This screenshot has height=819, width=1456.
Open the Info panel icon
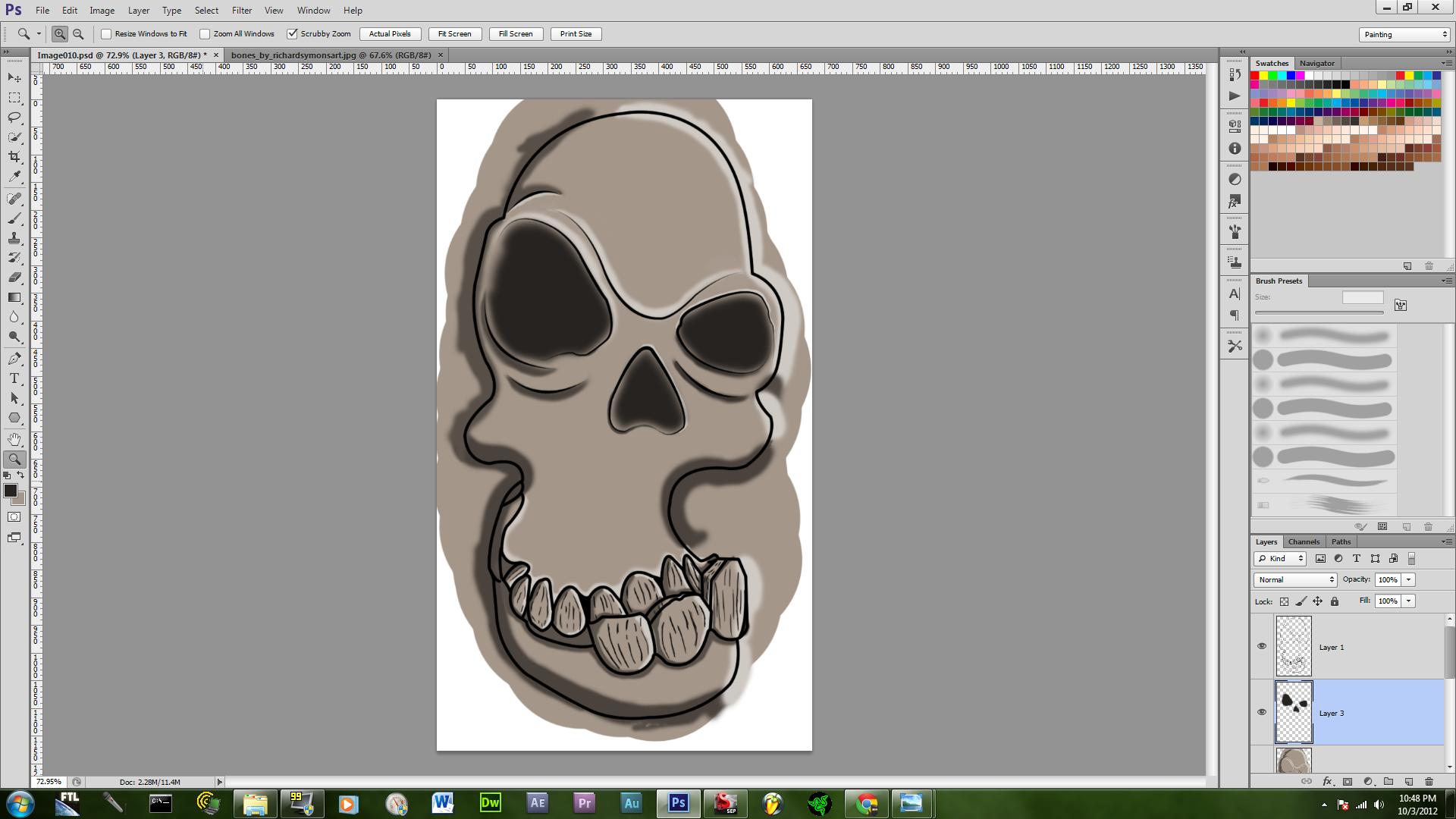1235,149
